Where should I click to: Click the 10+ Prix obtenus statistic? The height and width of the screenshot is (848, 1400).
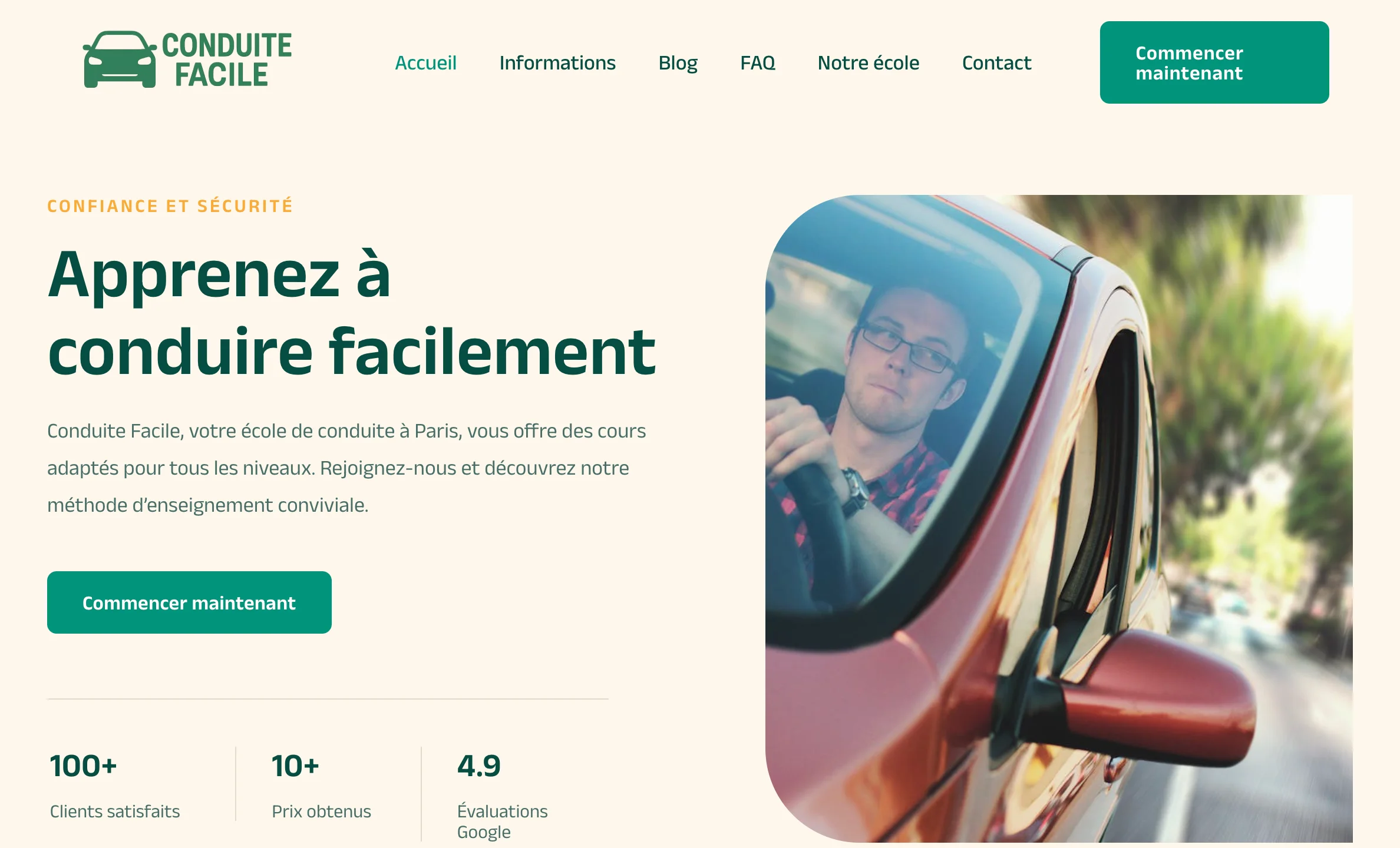pos(295,766)
